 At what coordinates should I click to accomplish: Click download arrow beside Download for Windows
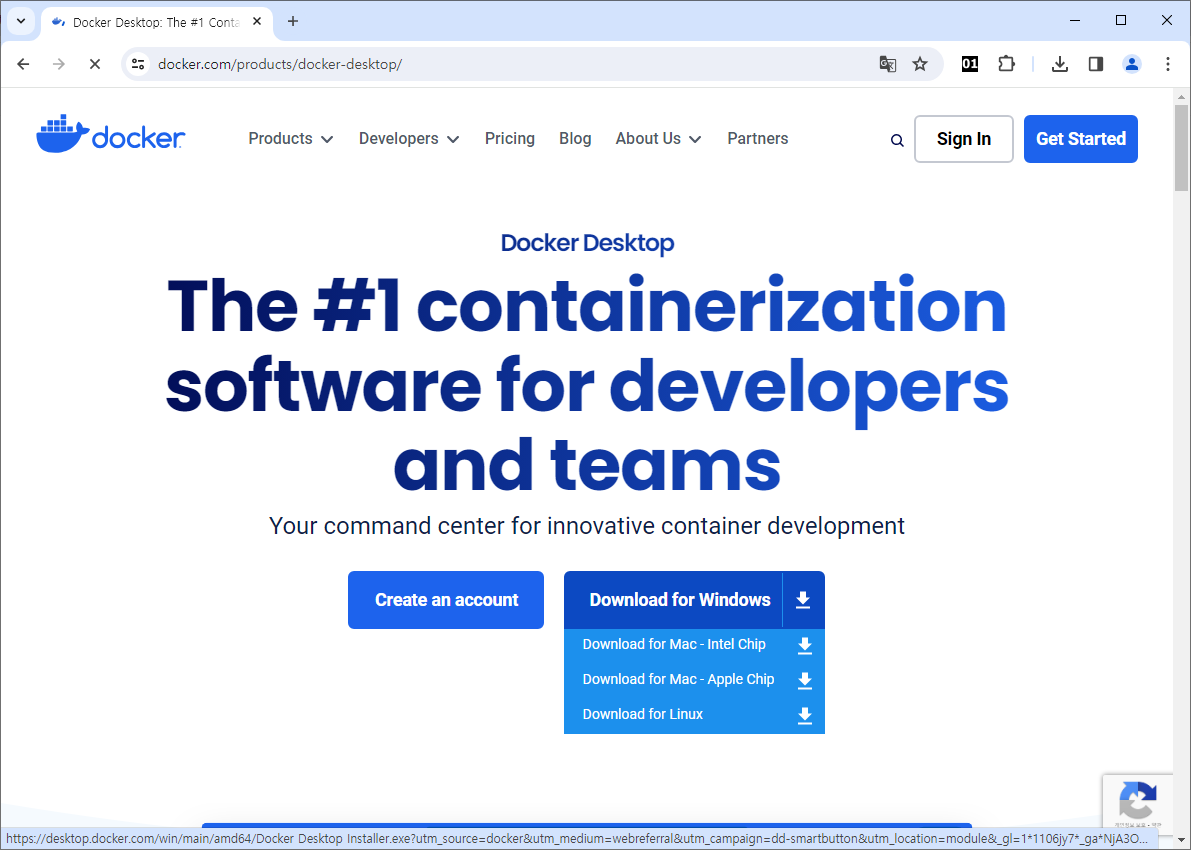[x=803, y=600]
